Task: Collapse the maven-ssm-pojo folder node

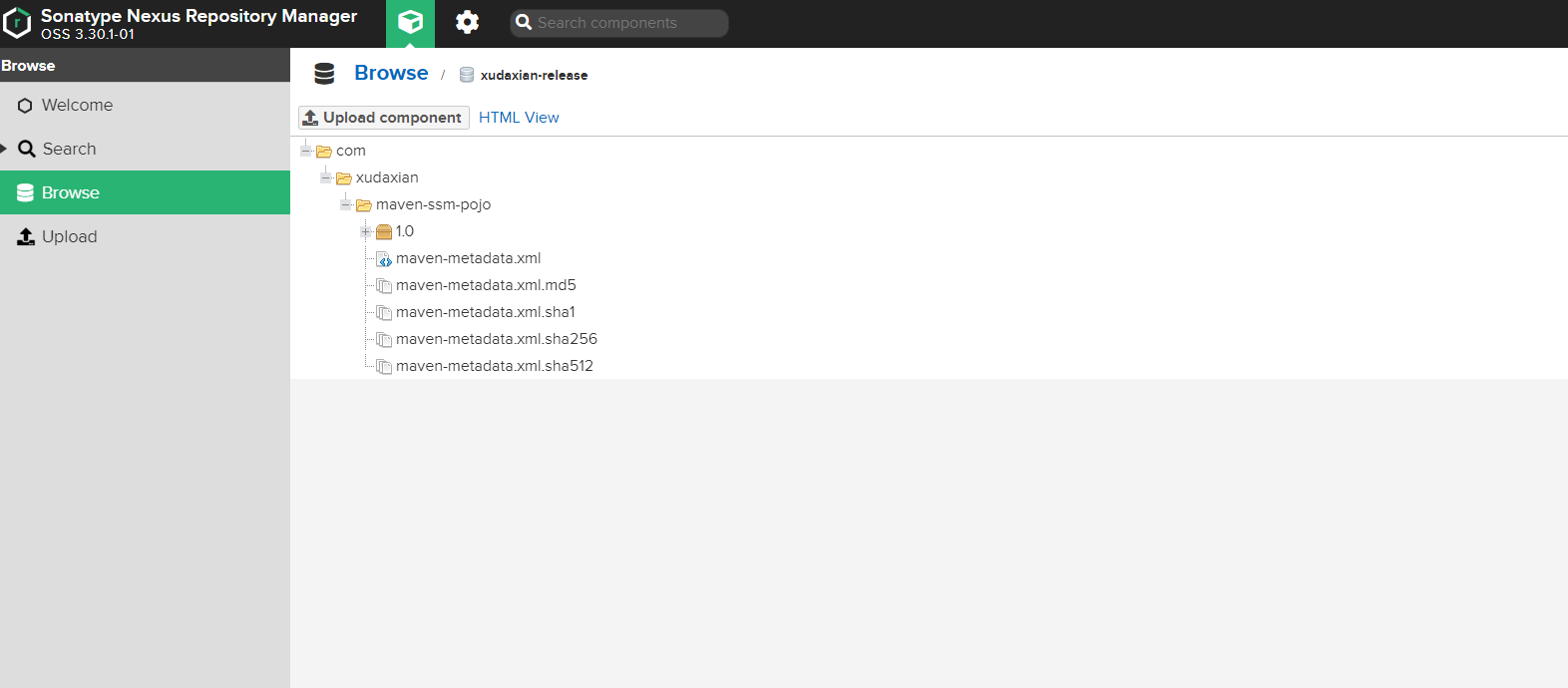Action: [x=346, y=203]
